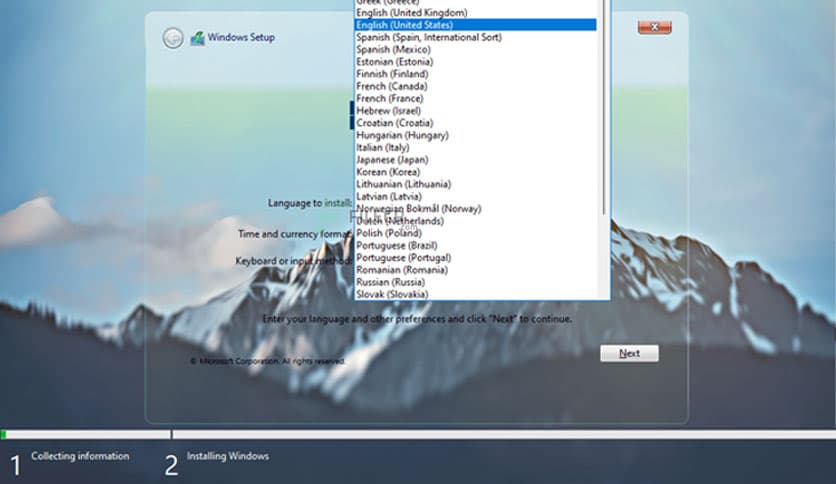Select Lithuanian (Lithuania) entry

point(476,184)
